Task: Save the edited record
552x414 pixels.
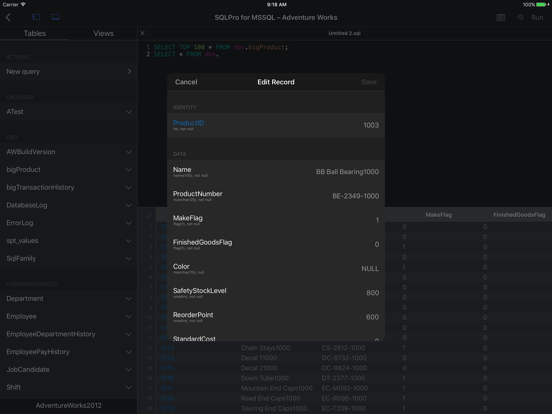Action: (x=369, y=82)
